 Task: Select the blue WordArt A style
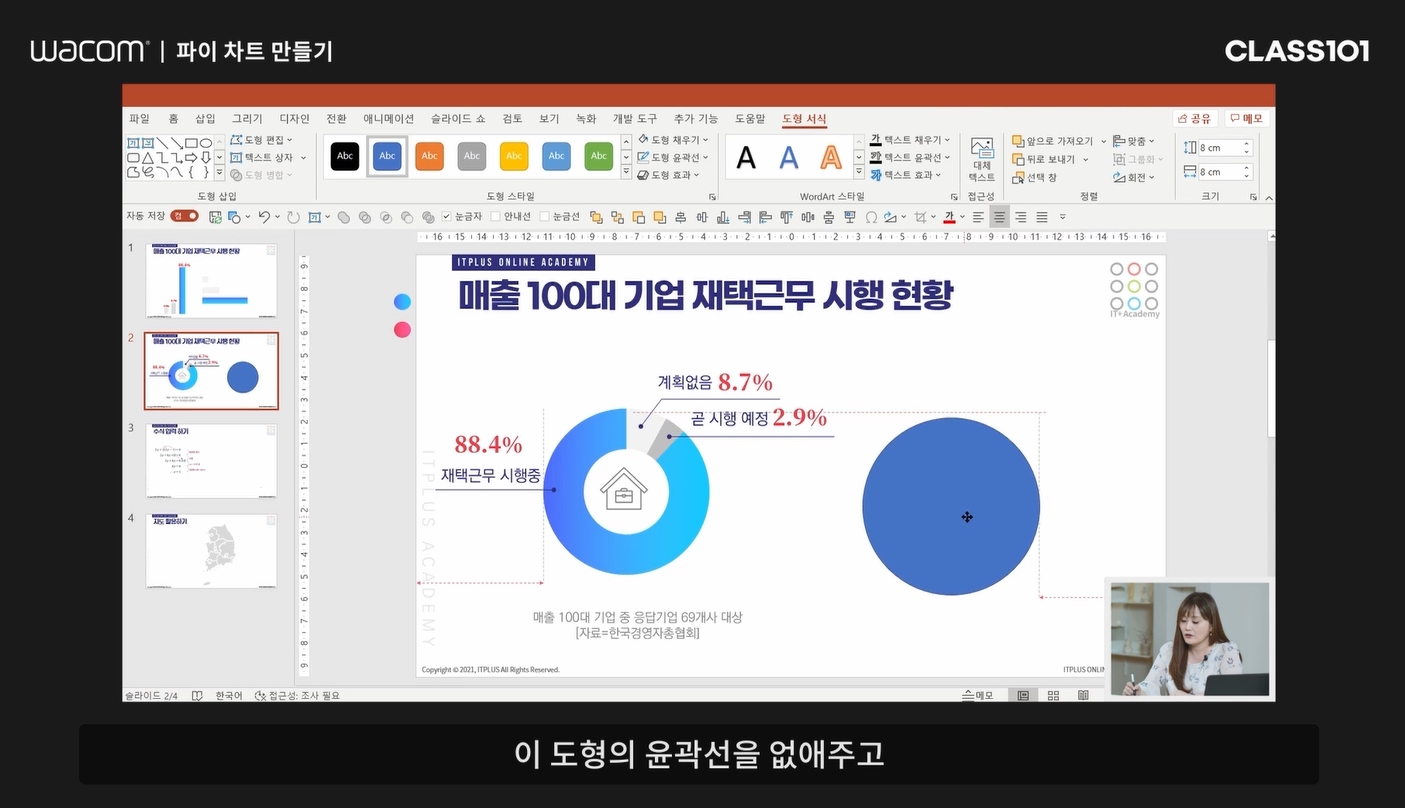click(789, 157)
